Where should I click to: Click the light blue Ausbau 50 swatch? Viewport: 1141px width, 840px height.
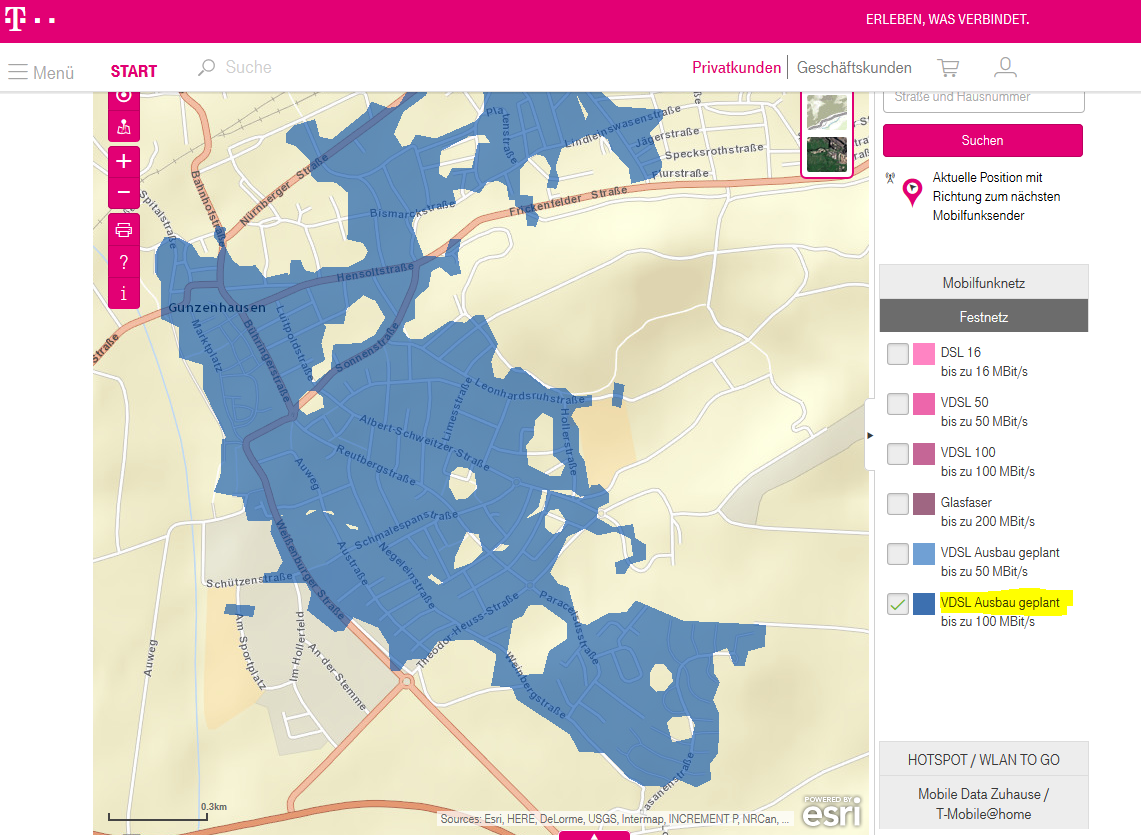[923, 554]
